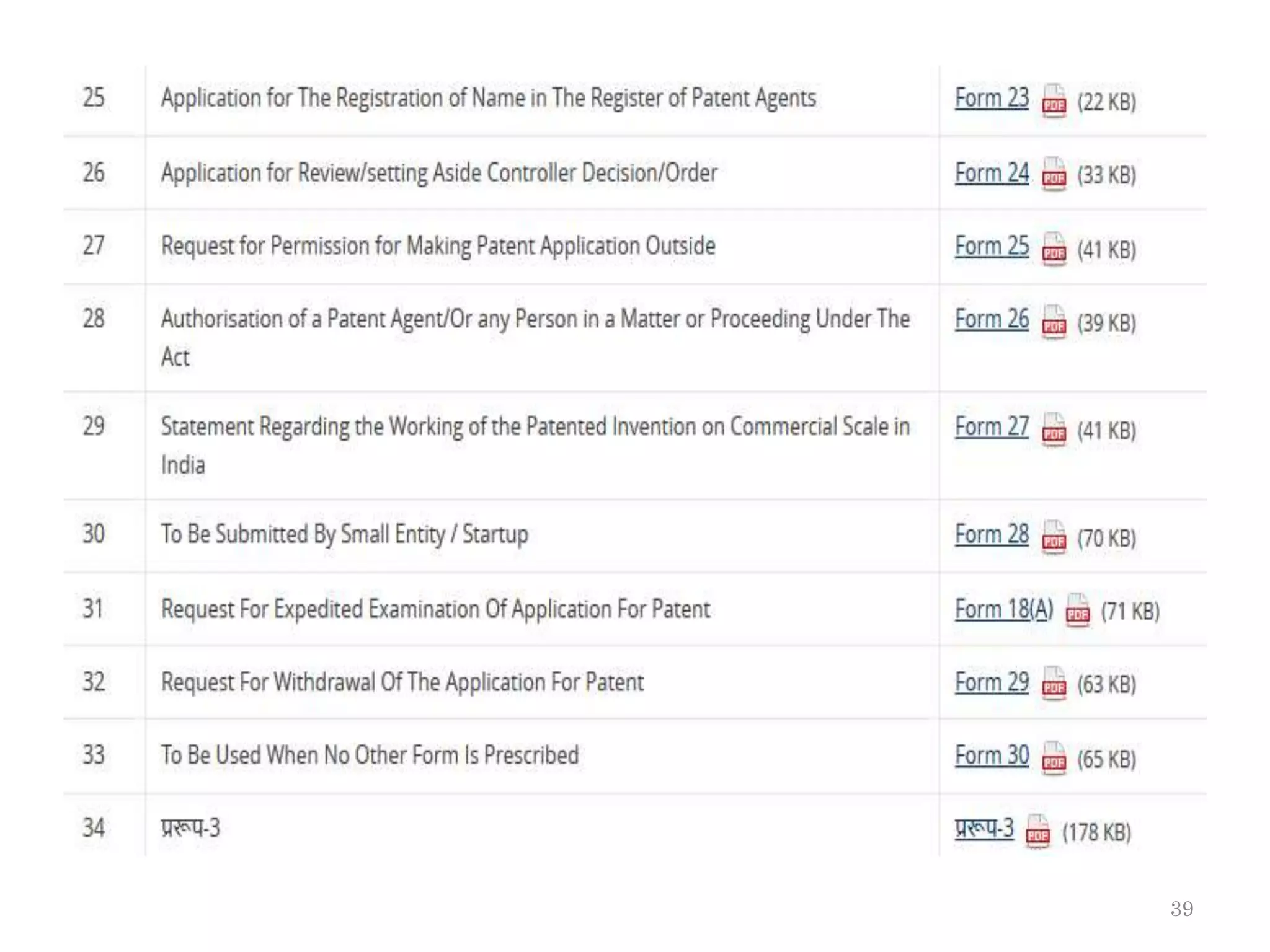Select the Form 28 link
This screenshot has width=1270, height=952.
pyautogui.click(x=992, y=534)
